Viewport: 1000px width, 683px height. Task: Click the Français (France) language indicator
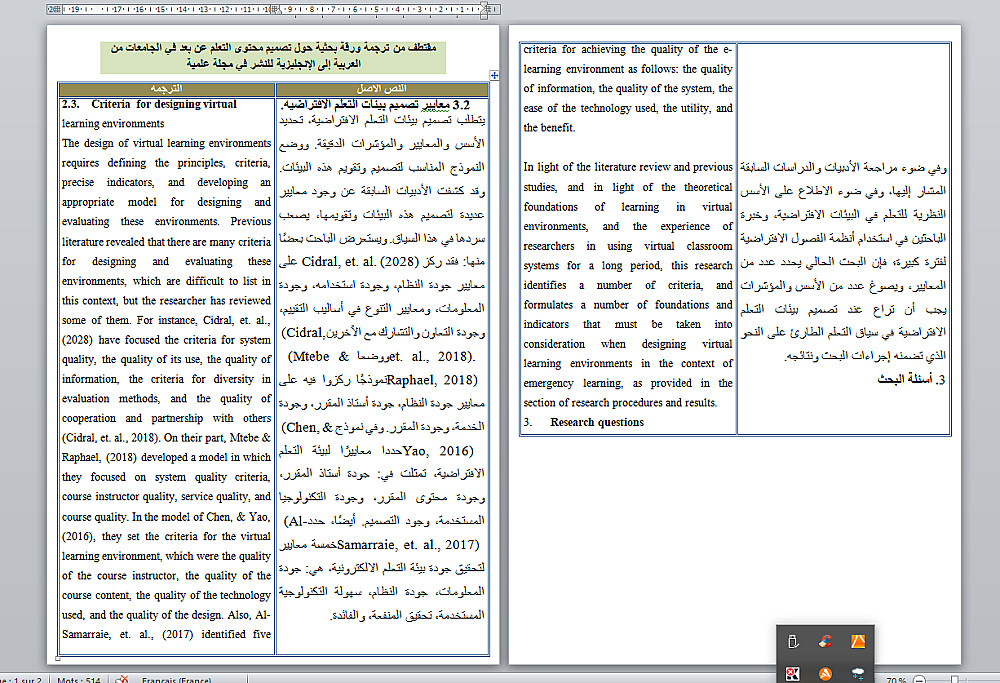(x=177, y=680)
